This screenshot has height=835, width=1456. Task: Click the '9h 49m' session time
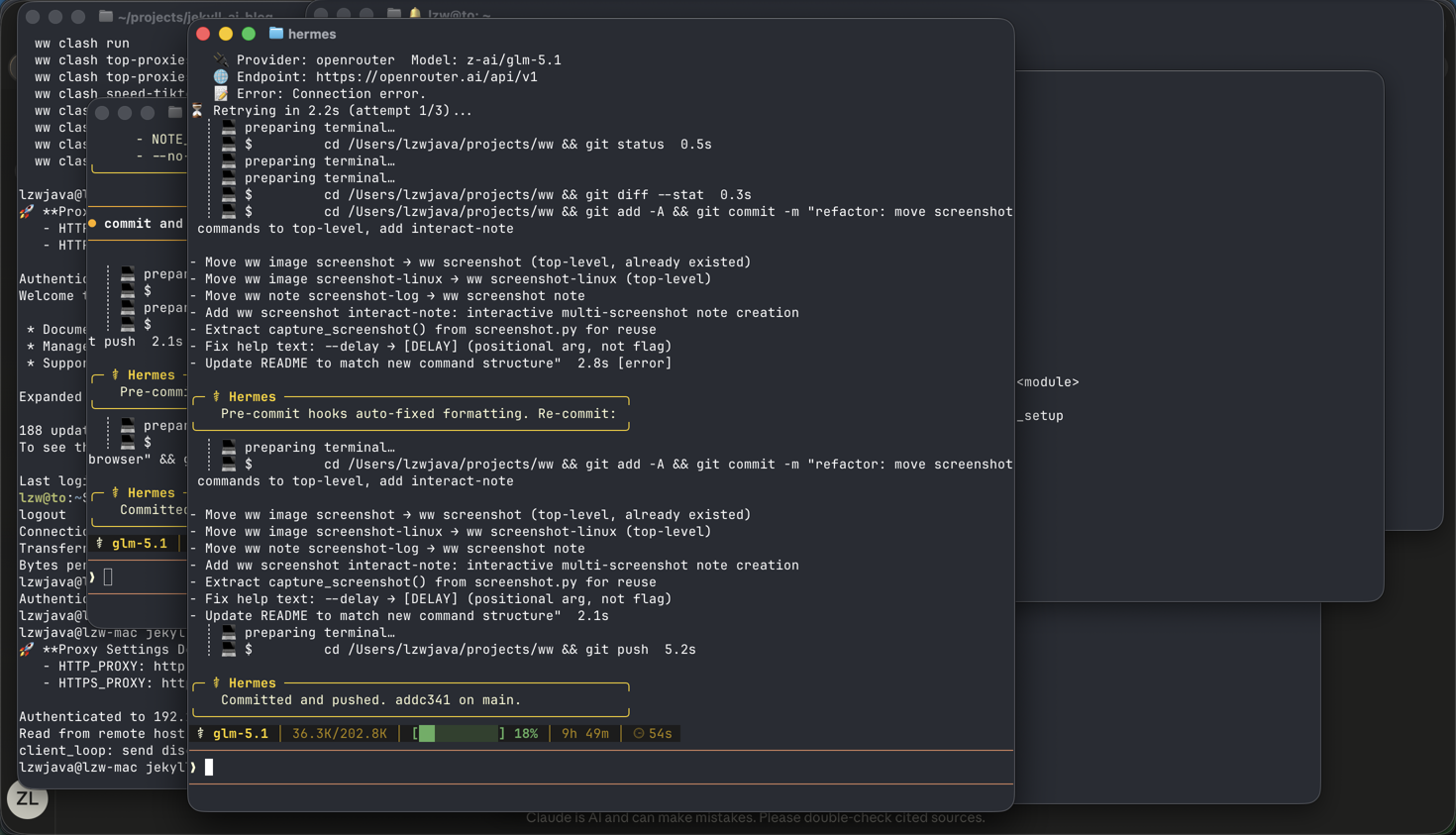point(585,733)
